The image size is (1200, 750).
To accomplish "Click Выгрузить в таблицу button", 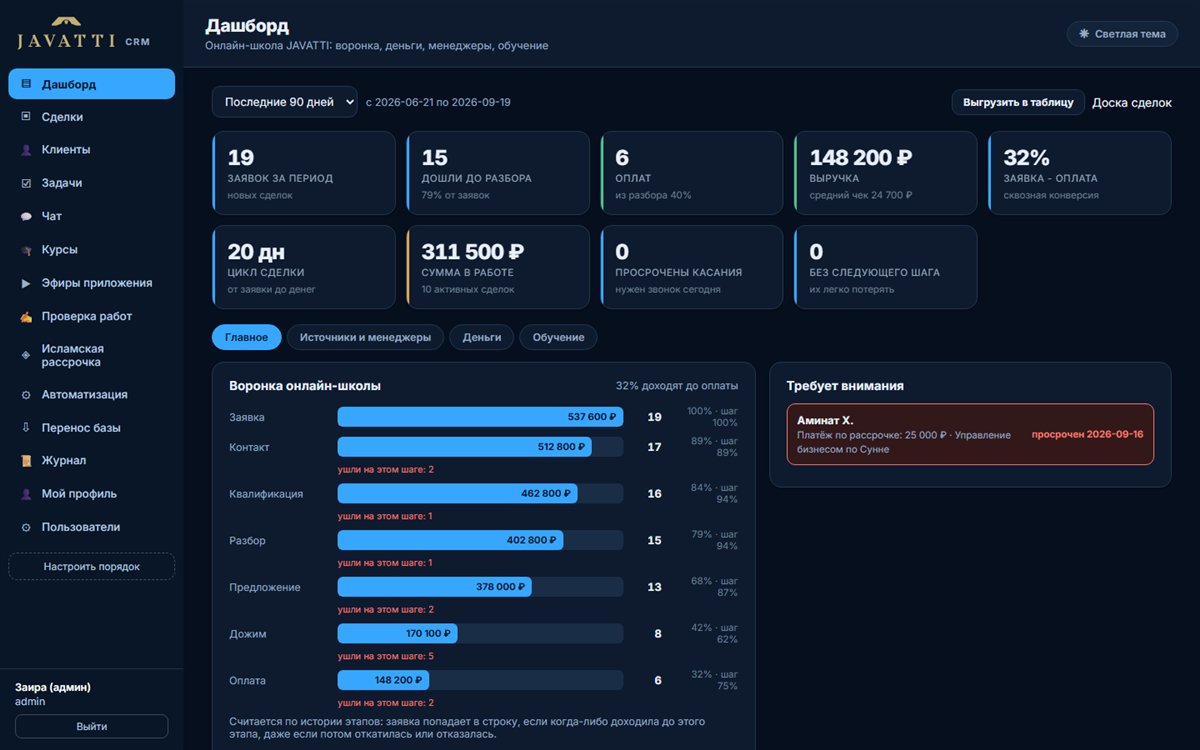I will coord(1018,102).
